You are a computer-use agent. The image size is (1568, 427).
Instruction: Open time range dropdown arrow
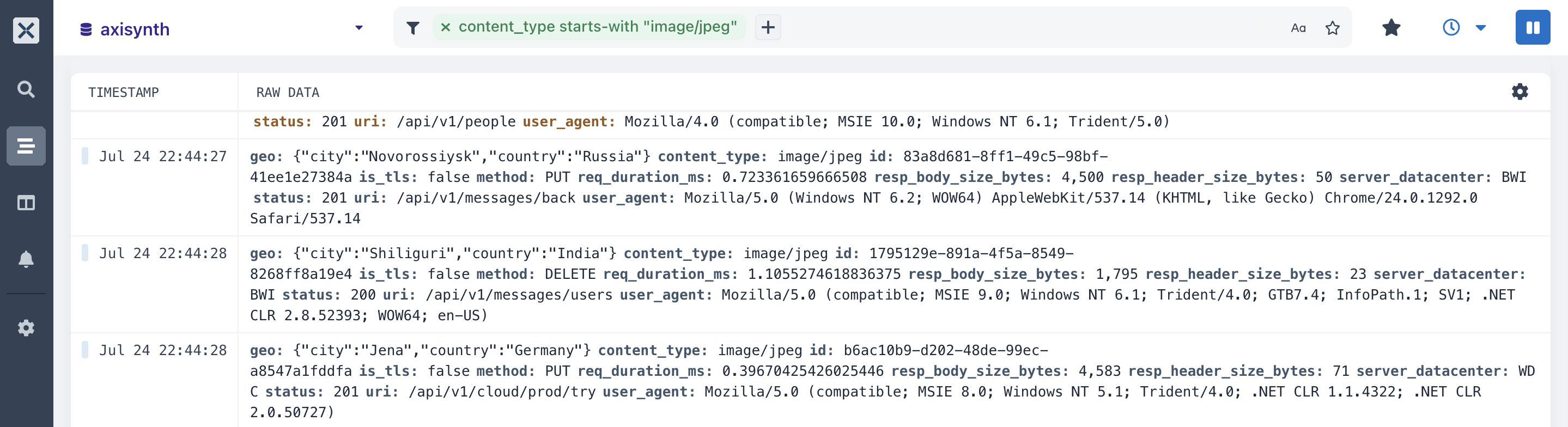1481,28
